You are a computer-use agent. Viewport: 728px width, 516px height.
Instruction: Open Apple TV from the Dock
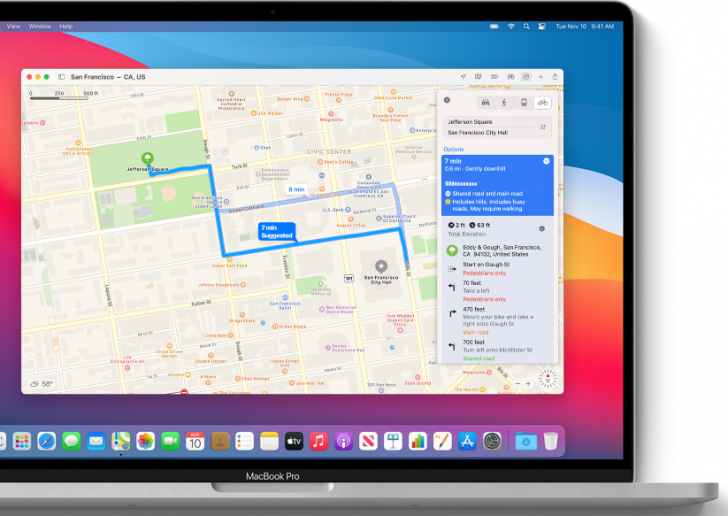tap(294, 441)
